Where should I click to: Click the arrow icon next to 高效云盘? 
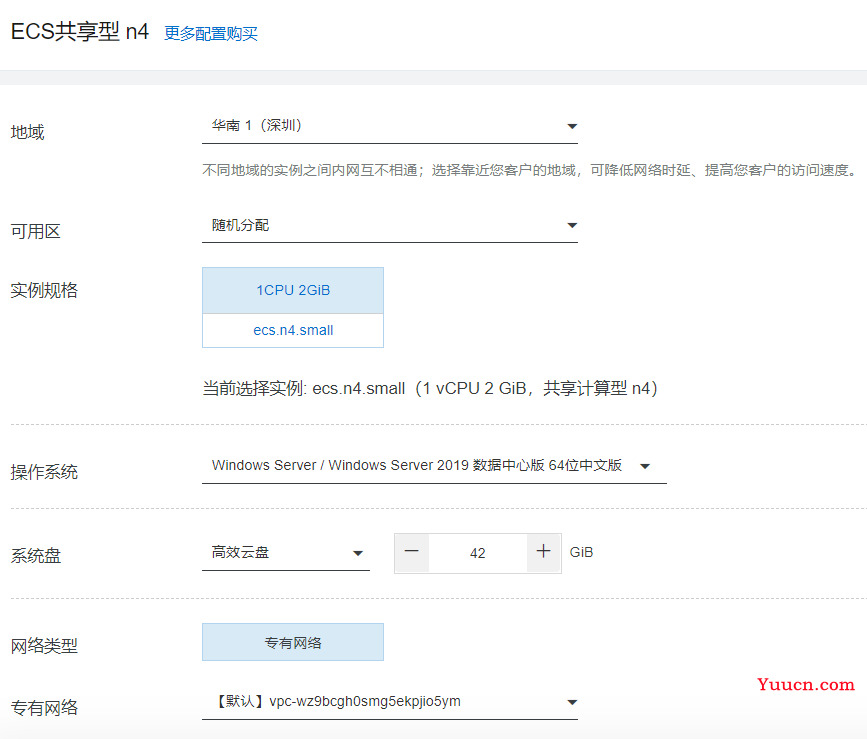[x=357, y=553]
